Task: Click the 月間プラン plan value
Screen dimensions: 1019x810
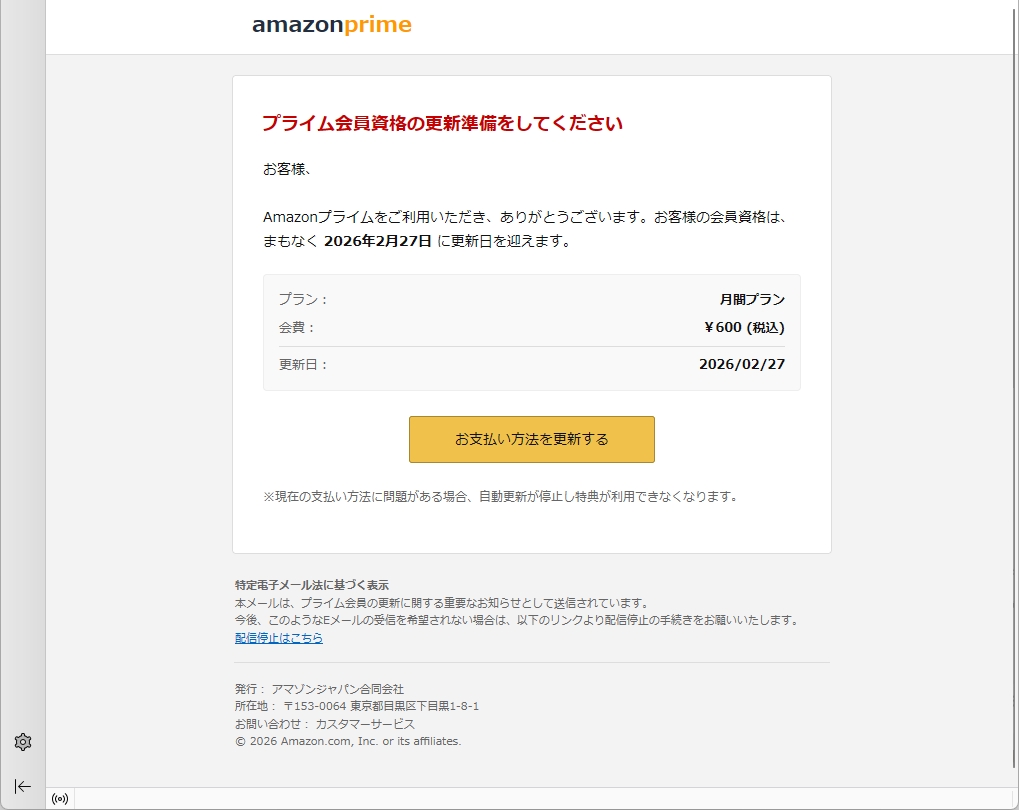Action: coord(752,300)
